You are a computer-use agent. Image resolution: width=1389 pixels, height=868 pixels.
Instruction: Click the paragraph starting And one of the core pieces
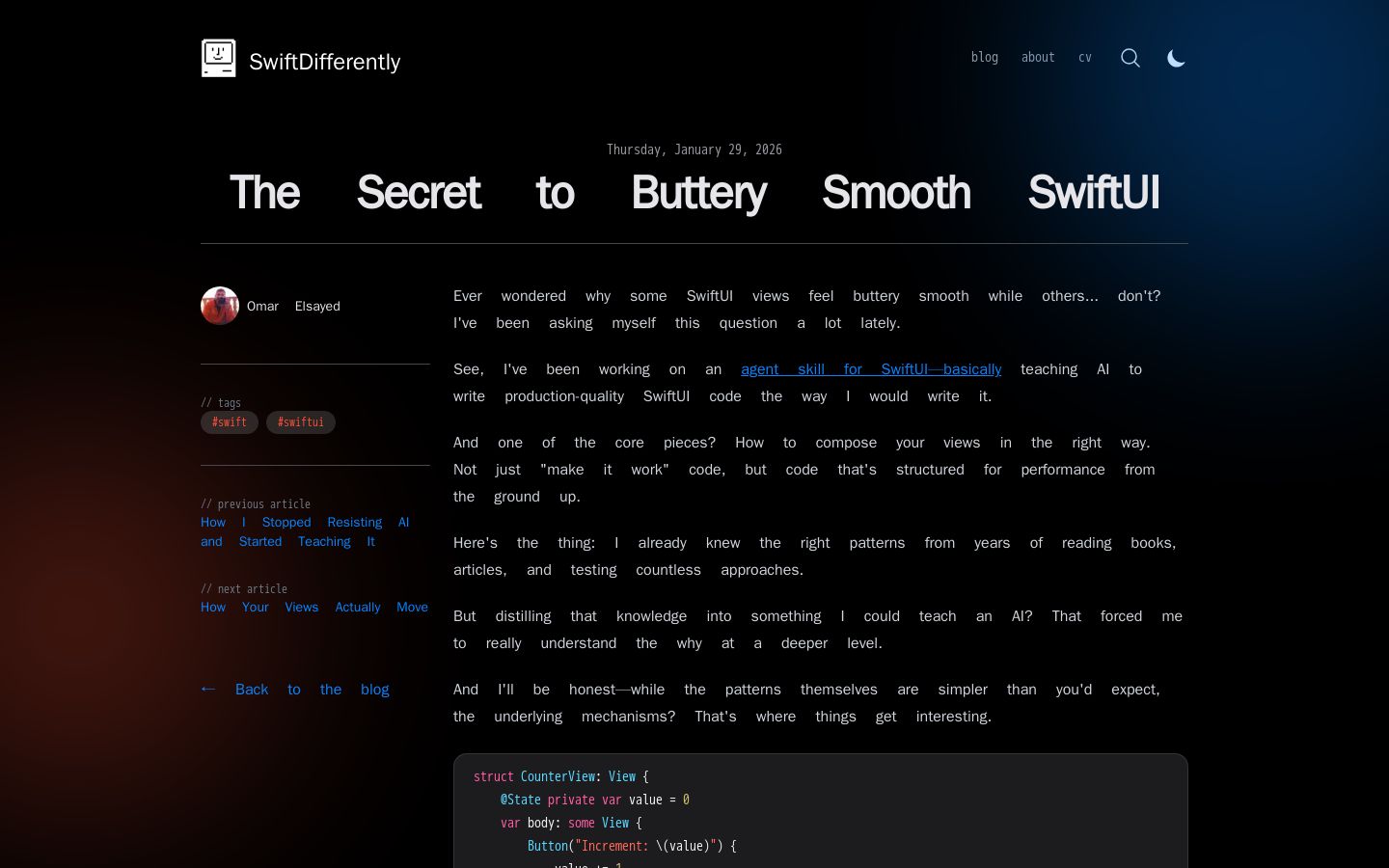(x=820, y=470)
